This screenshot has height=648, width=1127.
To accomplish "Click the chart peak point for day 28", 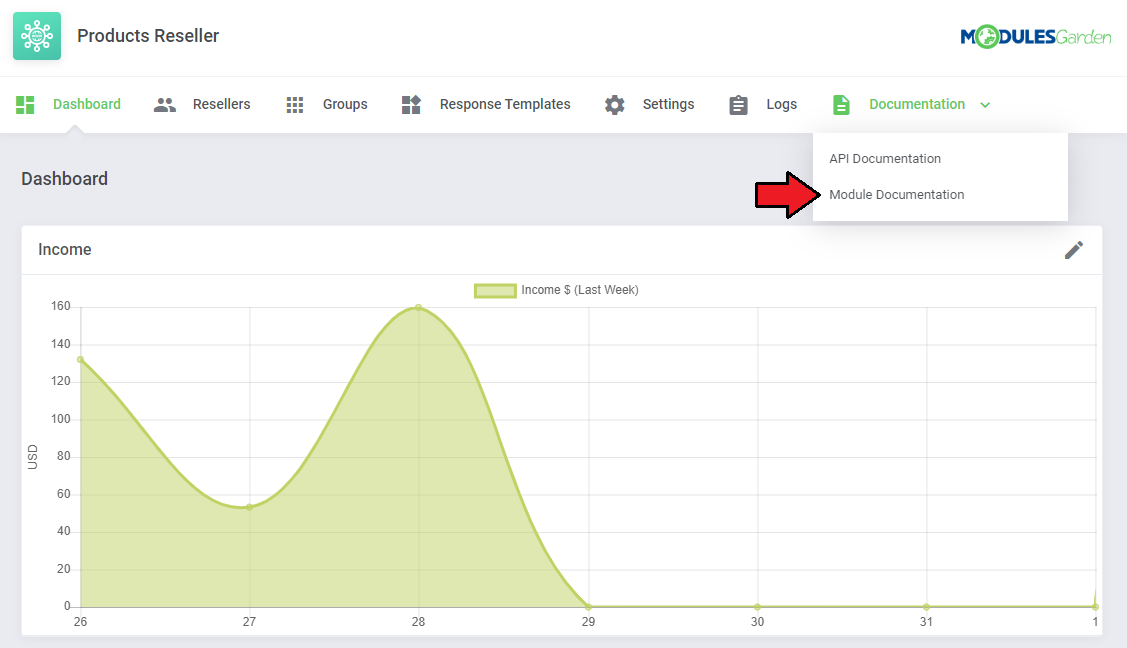I will [418, 307].
